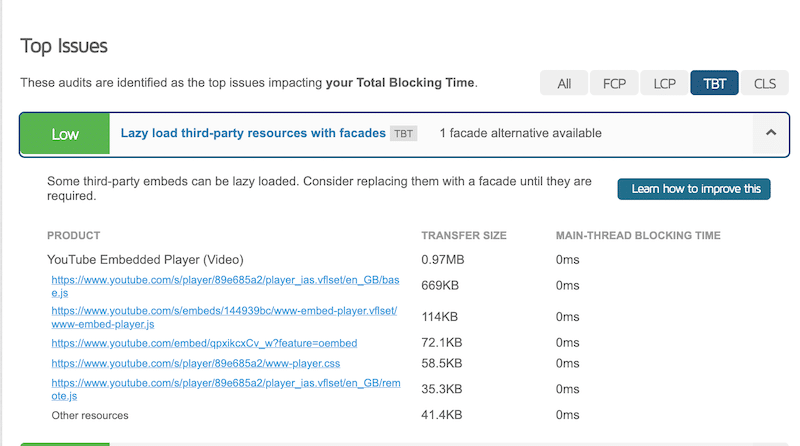The height and width of the screenshot is (446, 800).
Task: Open Lazy load third-party resources audit title
Action: tap(253, 133)
